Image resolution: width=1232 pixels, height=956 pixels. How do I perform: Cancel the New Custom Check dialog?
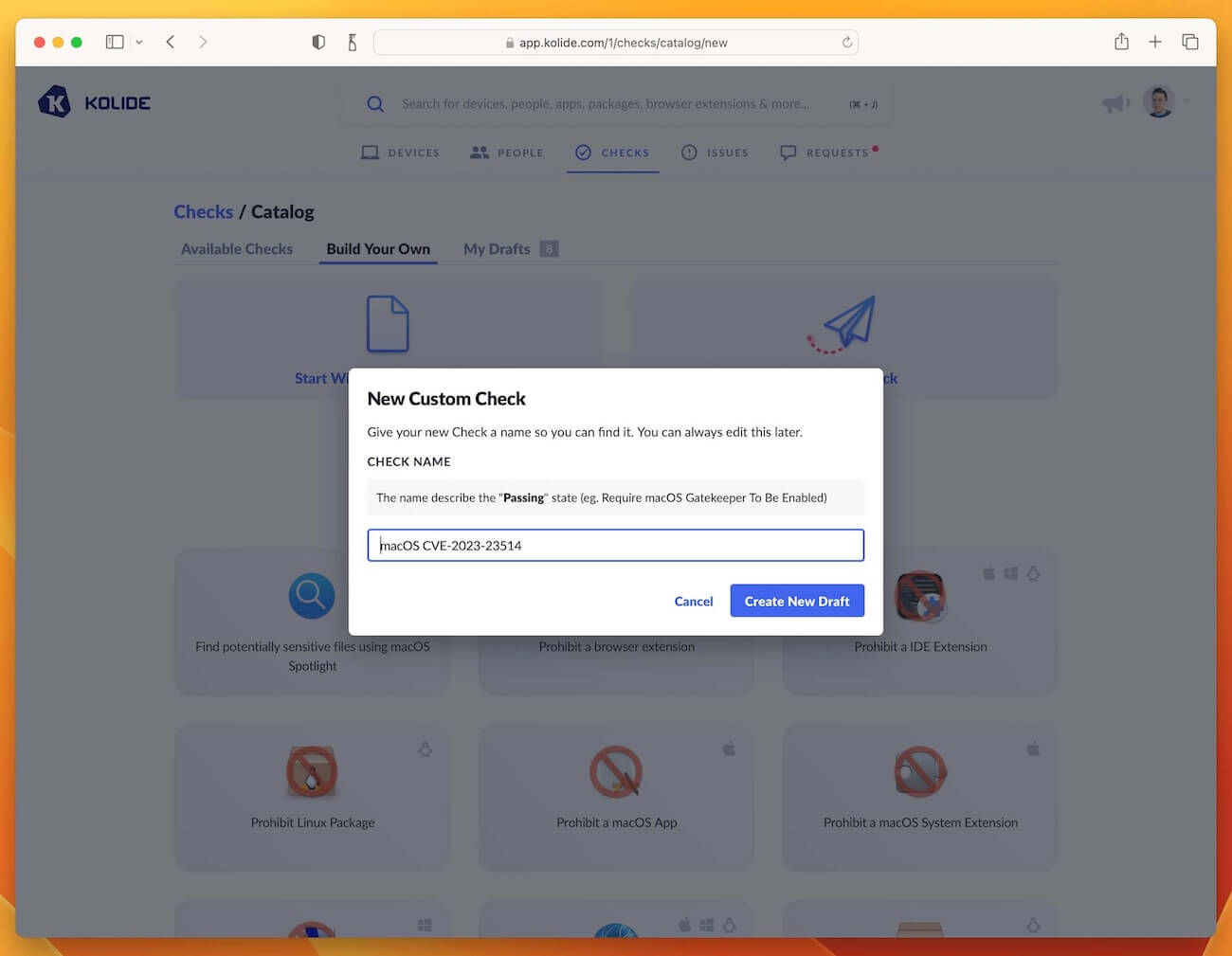click(x=694, y=601)
